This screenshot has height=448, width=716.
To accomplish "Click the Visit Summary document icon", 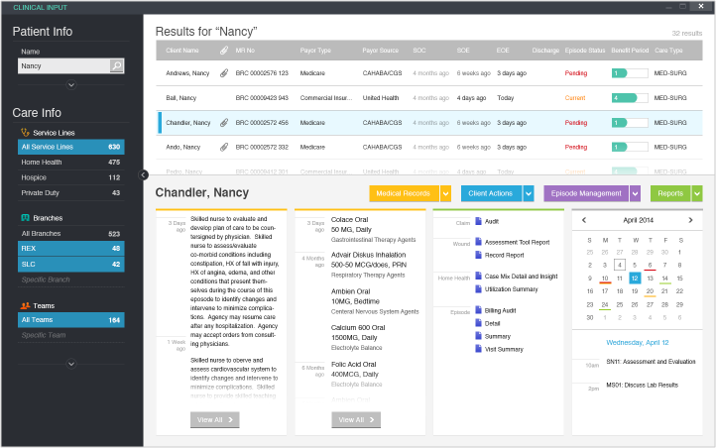I will (x=479, y=349).
